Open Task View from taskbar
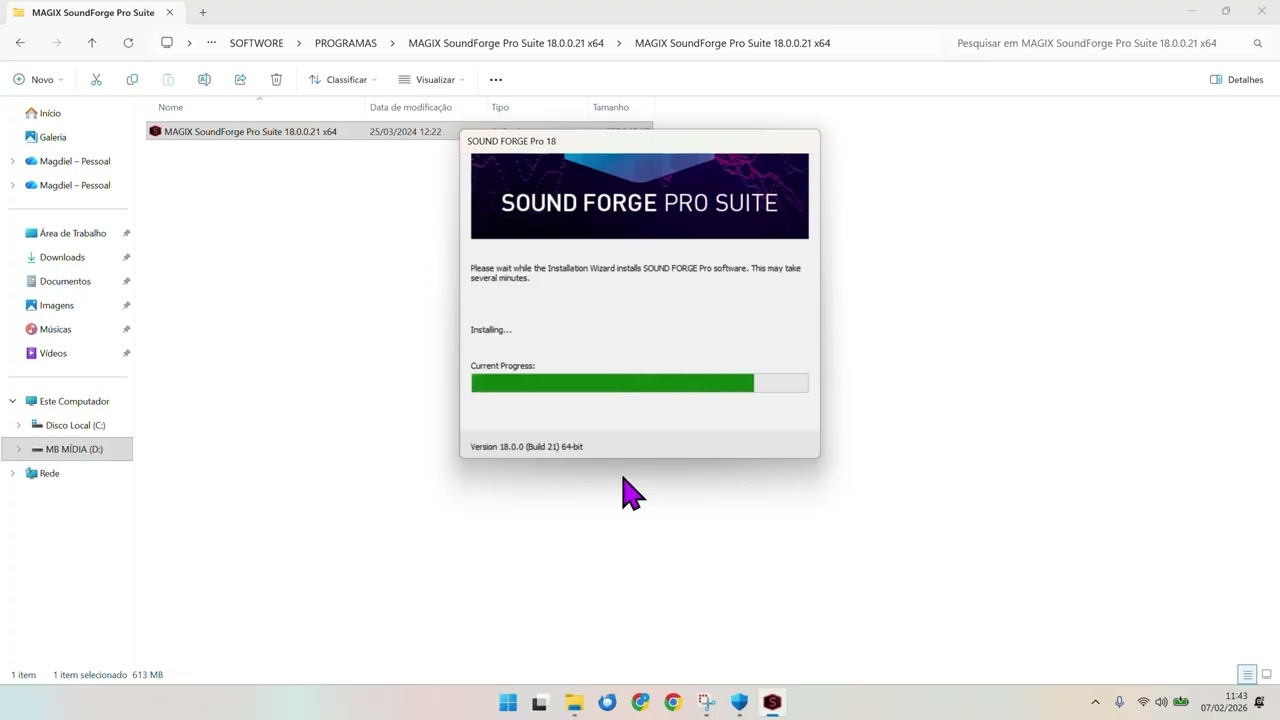 point(540,703)
